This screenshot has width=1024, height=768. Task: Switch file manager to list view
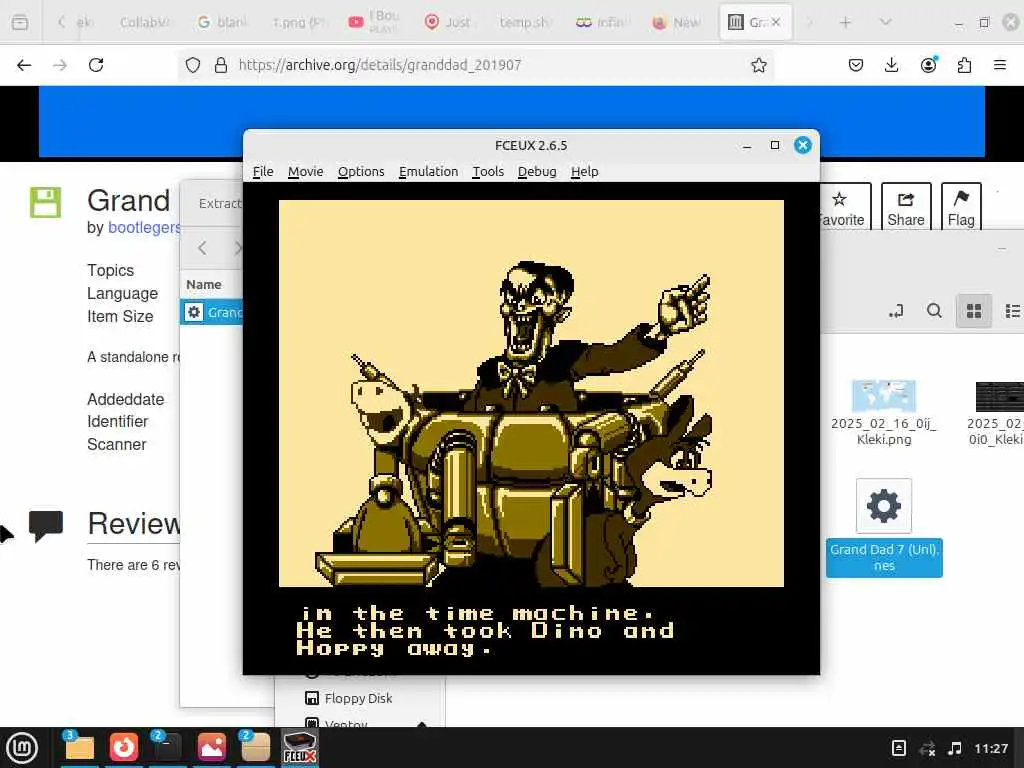(x=1012, y=311)
